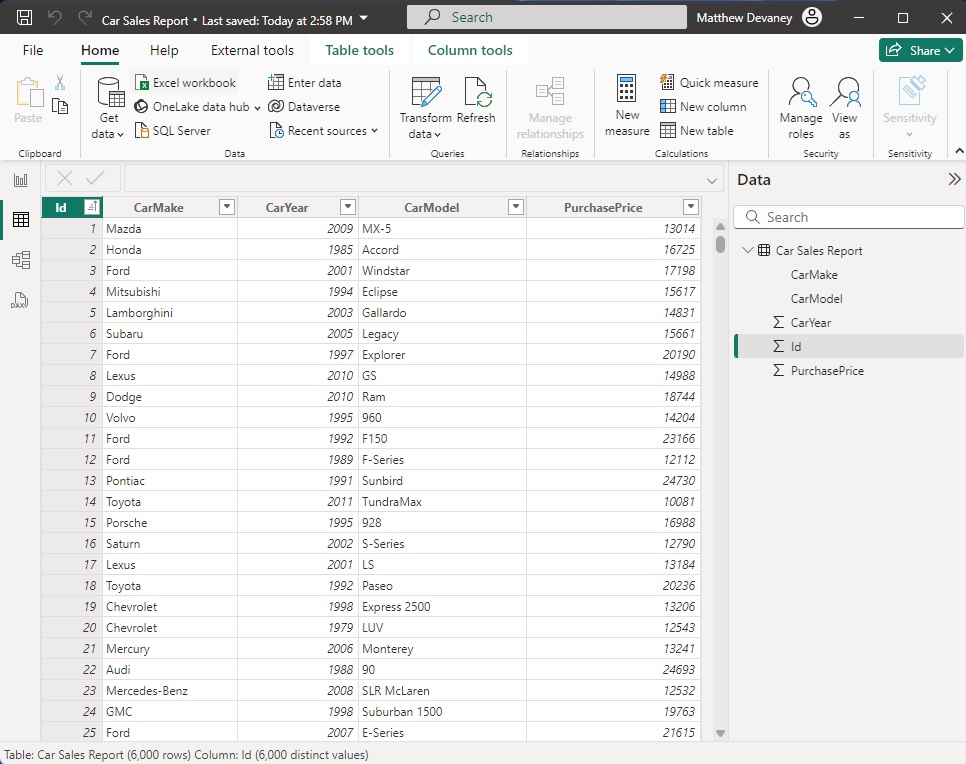Expand the formula bar chevron
The image size is (966, 764).
click(712, 181)
